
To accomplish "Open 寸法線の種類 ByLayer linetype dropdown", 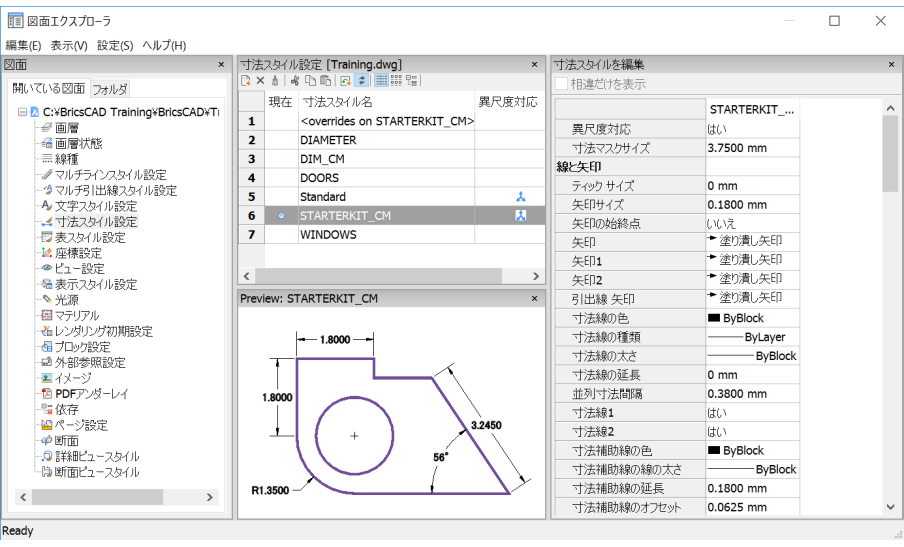I will [x=752, y=337].
